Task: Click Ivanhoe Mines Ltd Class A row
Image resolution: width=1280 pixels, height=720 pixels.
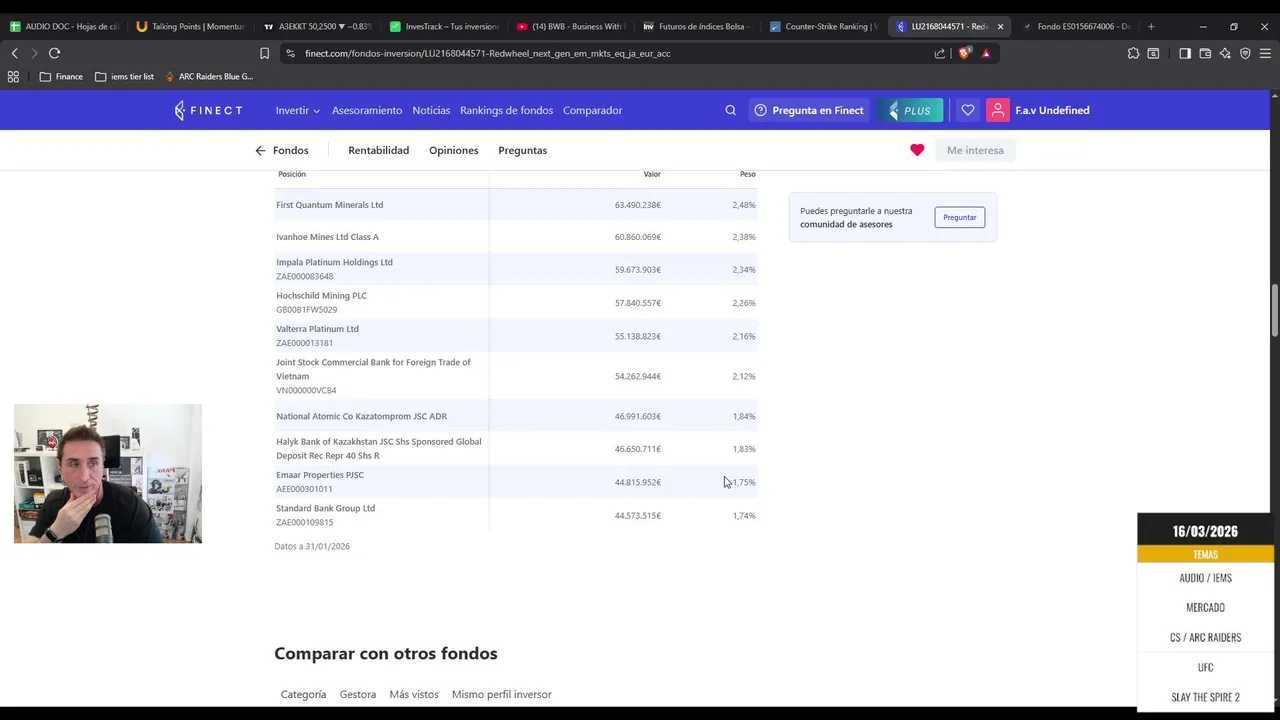Action: pos(516,237)
